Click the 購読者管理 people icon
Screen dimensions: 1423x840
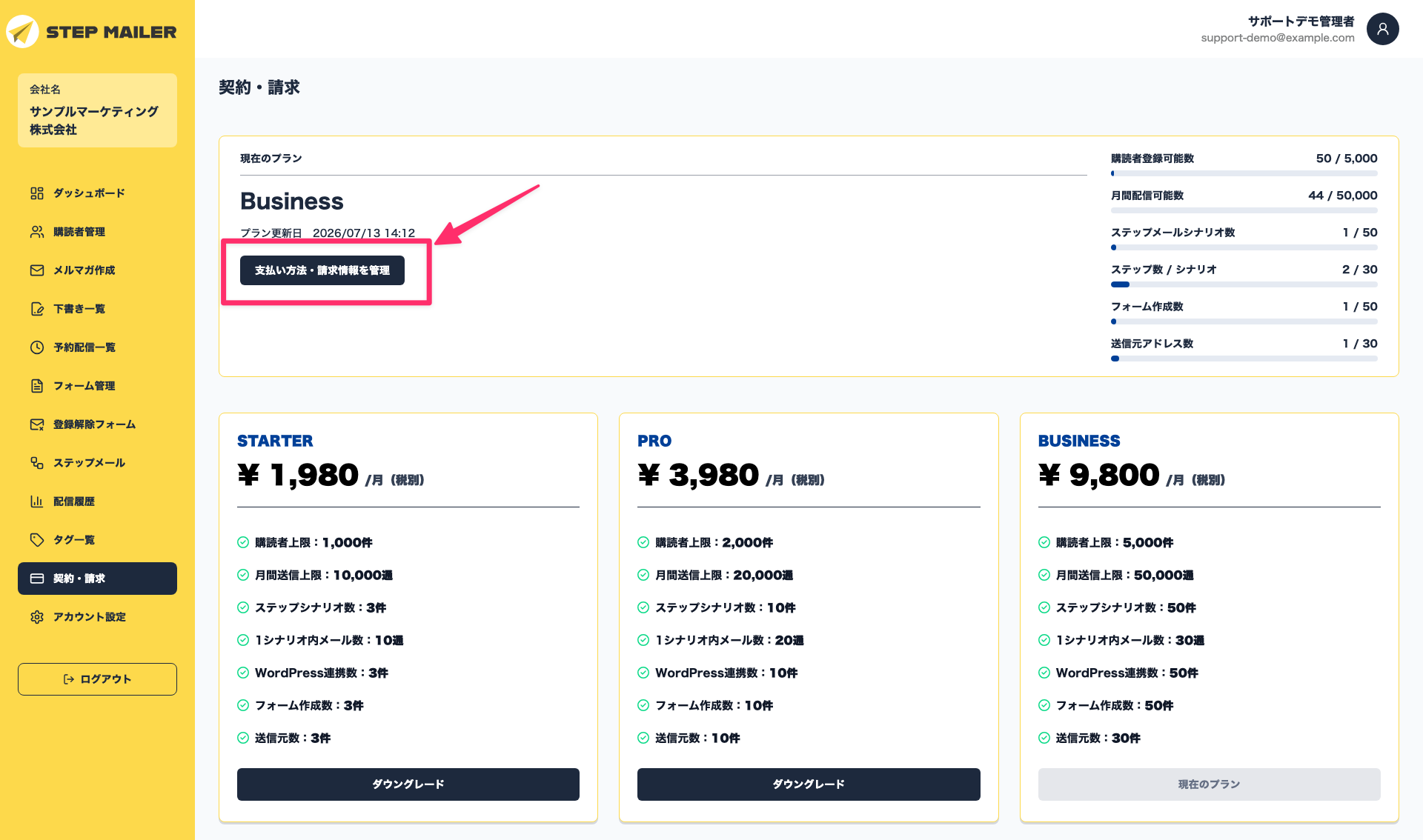pyautogui.click(x=37, y=232)
